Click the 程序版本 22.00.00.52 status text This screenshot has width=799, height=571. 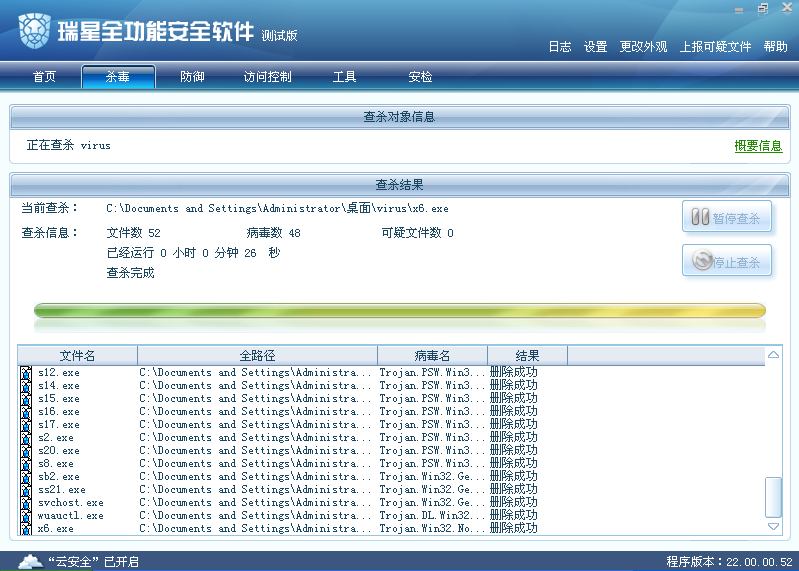(730, 562)
